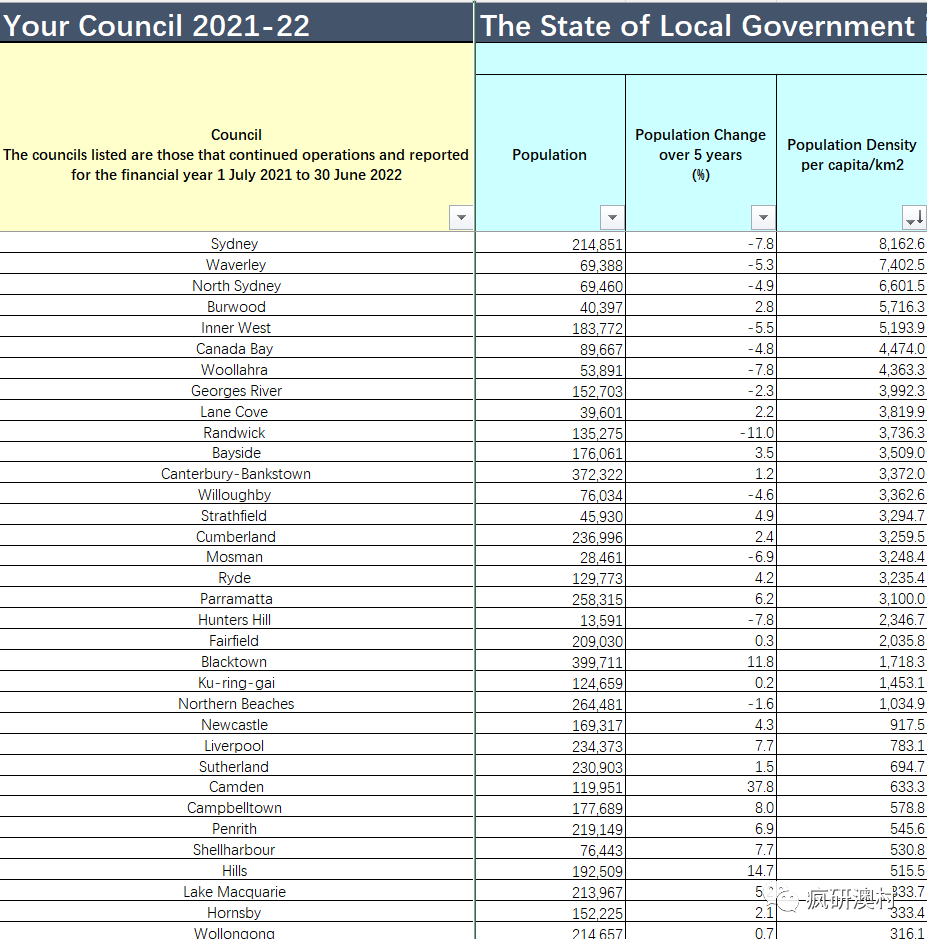927x939 pixels.
Task: Select the Sydney council cell
Action: [x=236, y=243]
